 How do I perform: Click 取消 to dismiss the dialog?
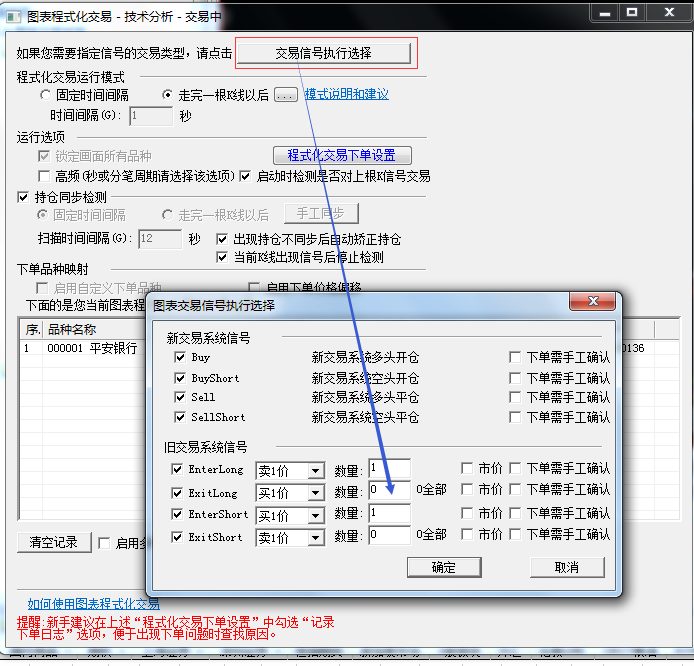(566, 567)
